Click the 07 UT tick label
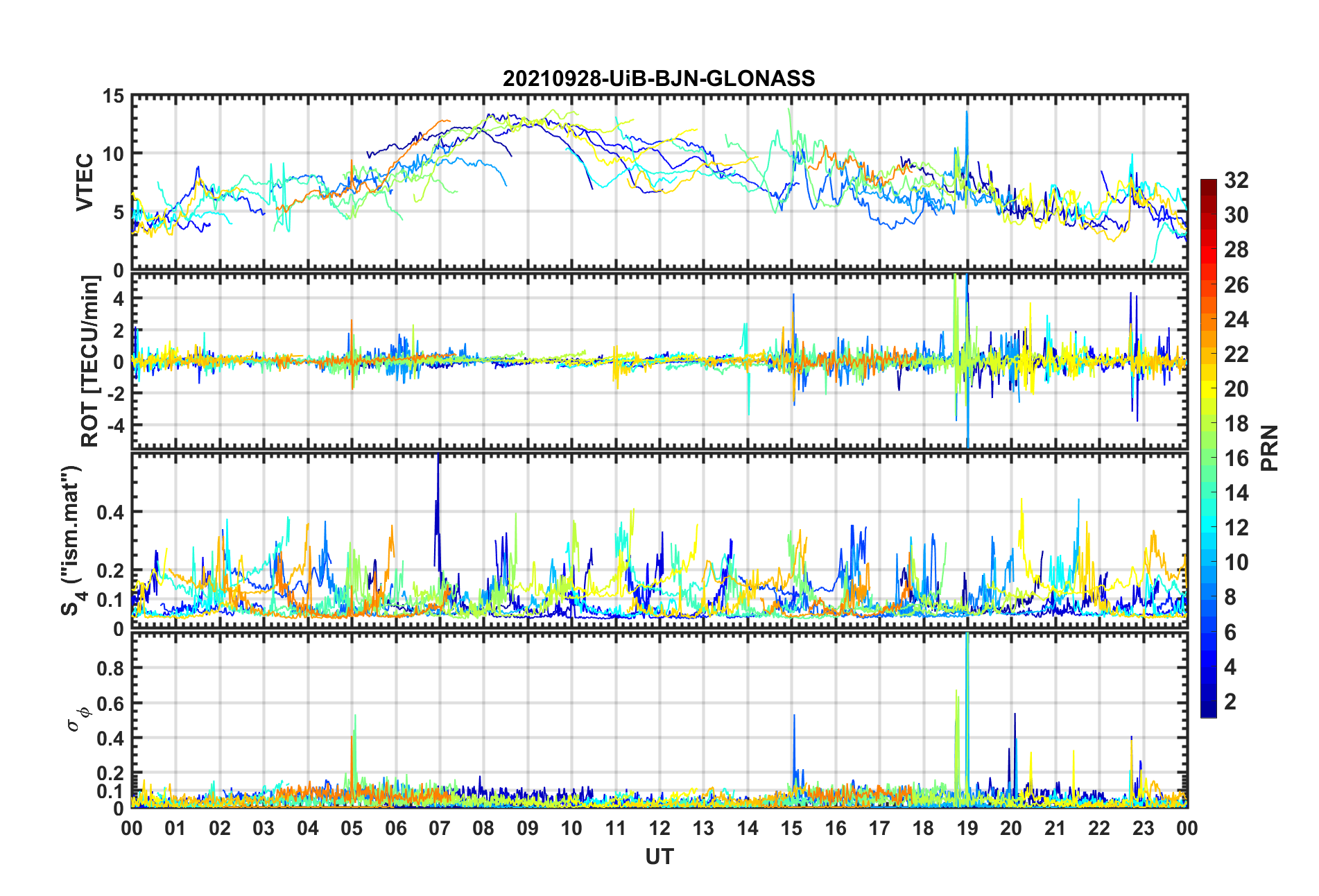The width and height of the screenshot is (1319, 896). [x=440, y=828]
